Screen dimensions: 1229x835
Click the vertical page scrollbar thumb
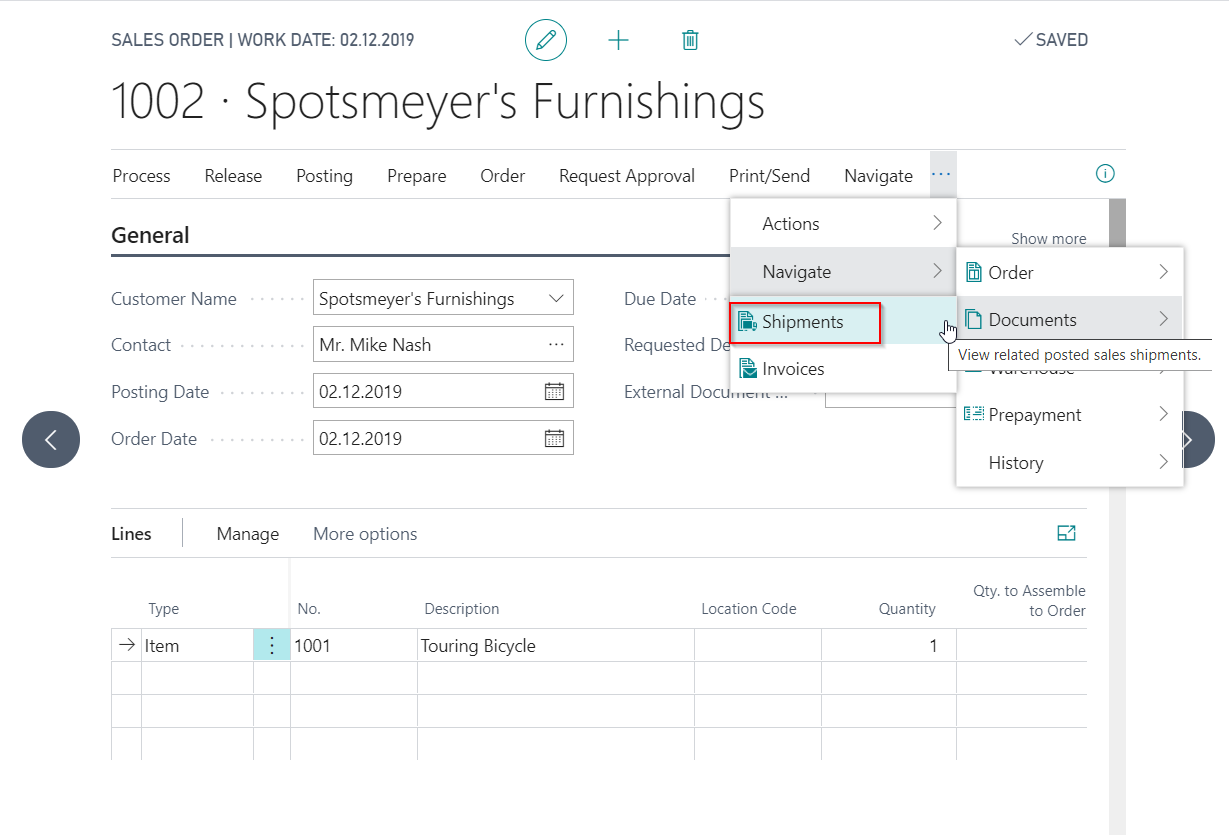(x=1117, y=224)
